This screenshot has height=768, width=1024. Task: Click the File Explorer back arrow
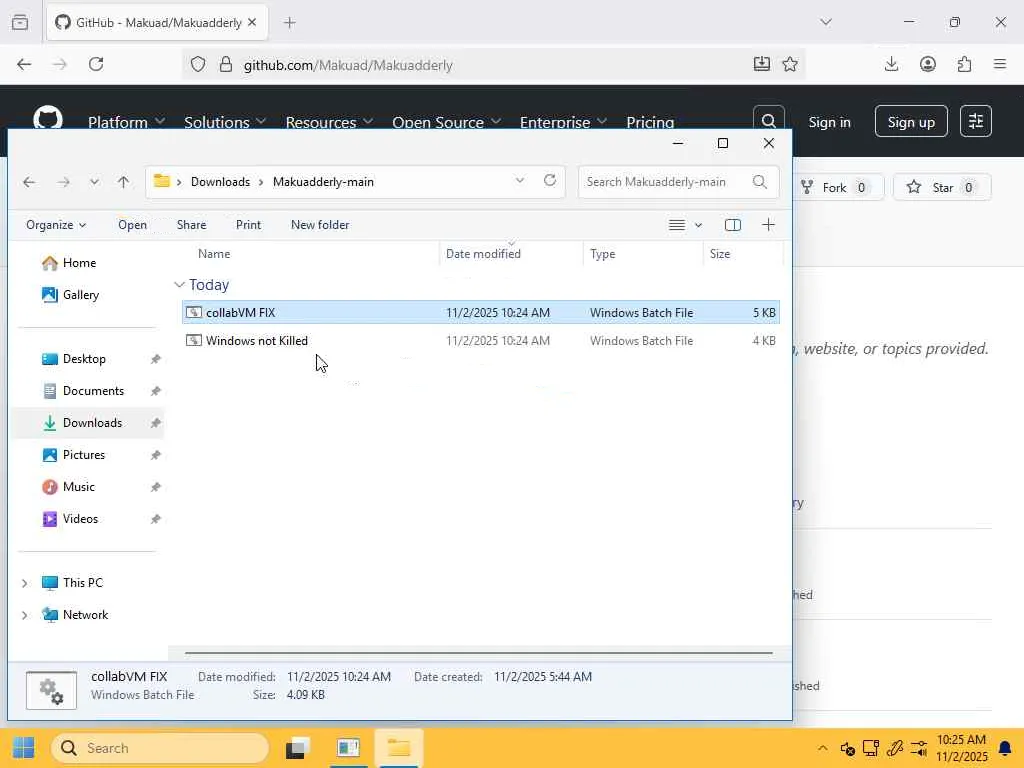(29, 182)
